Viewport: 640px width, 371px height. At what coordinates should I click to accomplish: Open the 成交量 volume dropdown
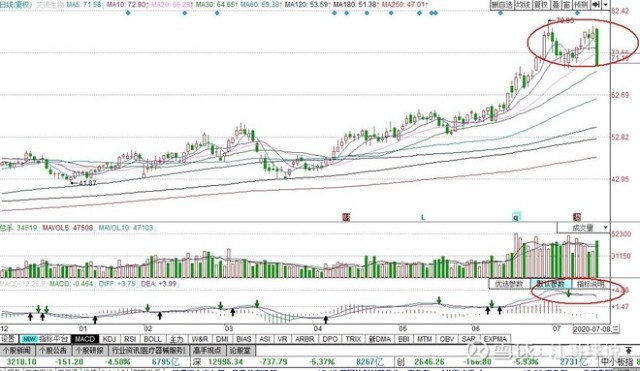pos(584,228)
